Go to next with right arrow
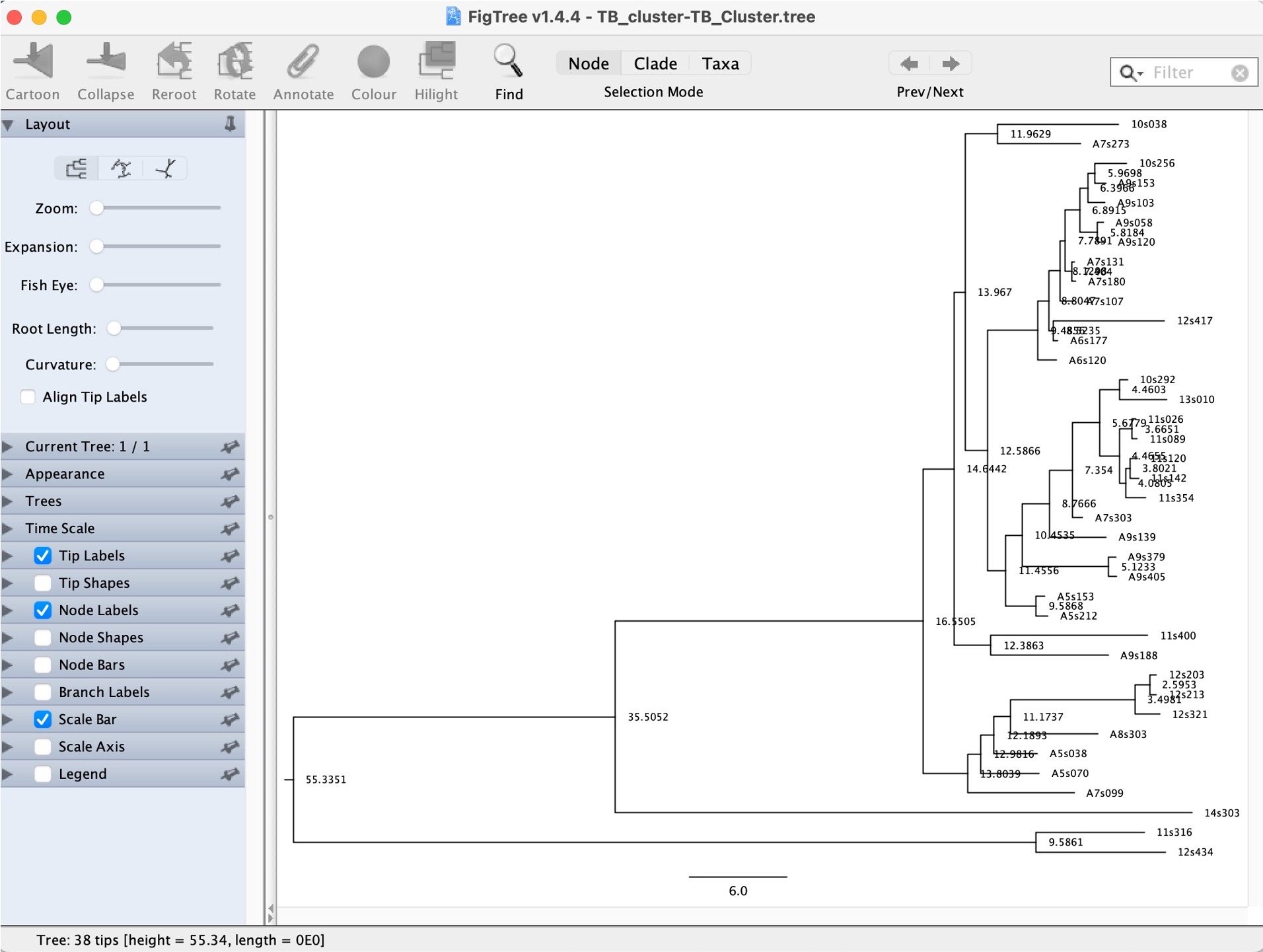This screenshot has width=1263, height=952. (x=951, y=63)
